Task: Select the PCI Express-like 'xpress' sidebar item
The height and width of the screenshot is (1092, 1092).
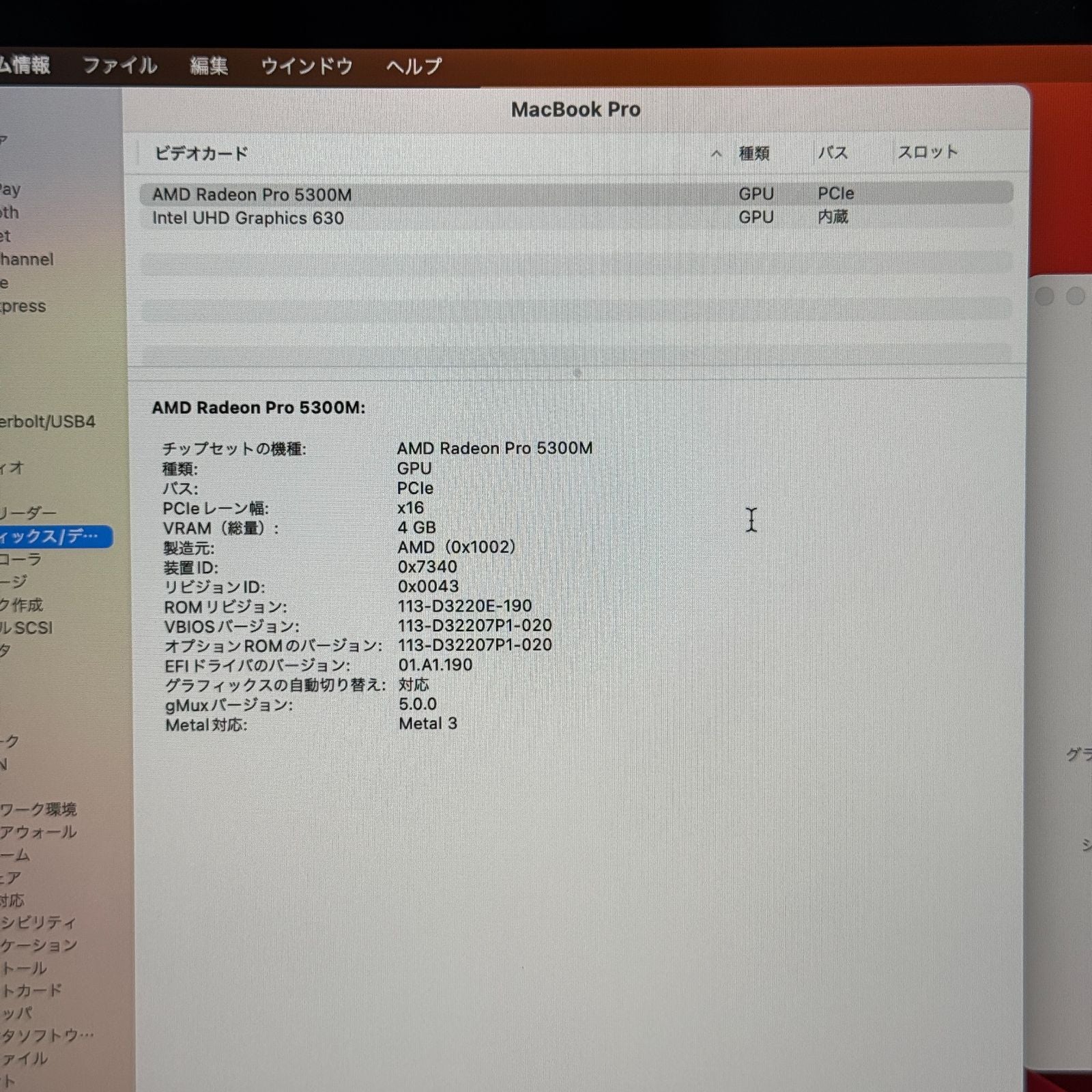Action: click(x=23, y=306)
